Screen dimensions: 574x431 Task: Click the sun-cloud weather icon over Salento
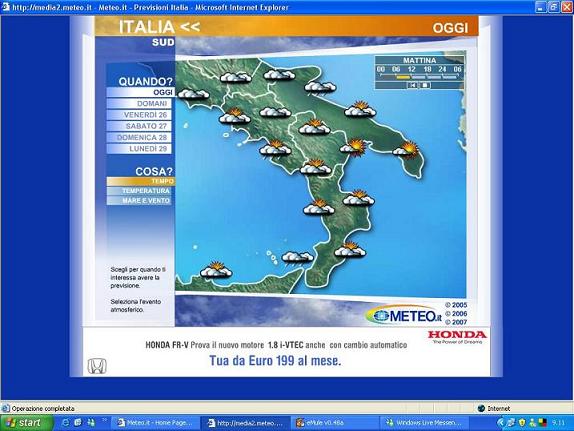pyautogui.click(x=406, y=149)
